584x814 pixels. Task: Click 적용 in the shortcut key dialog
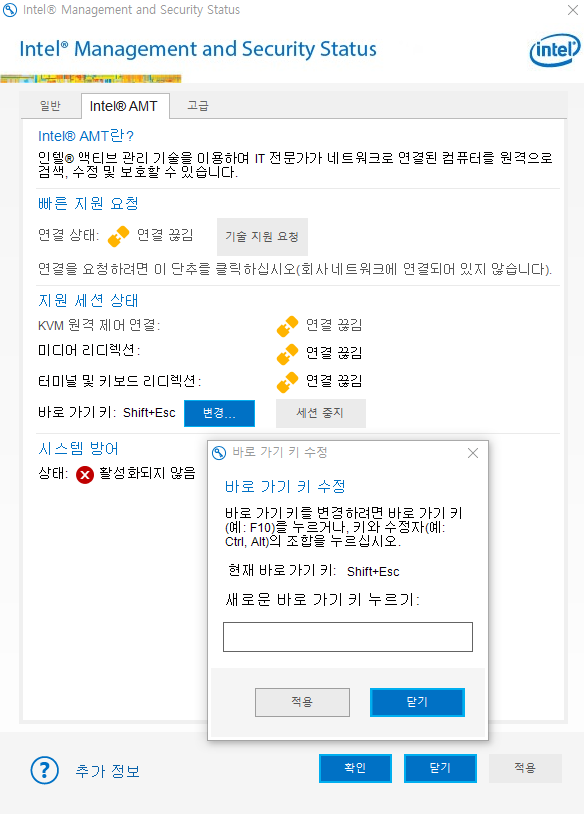pyautogui.click(x=302, y=702)
